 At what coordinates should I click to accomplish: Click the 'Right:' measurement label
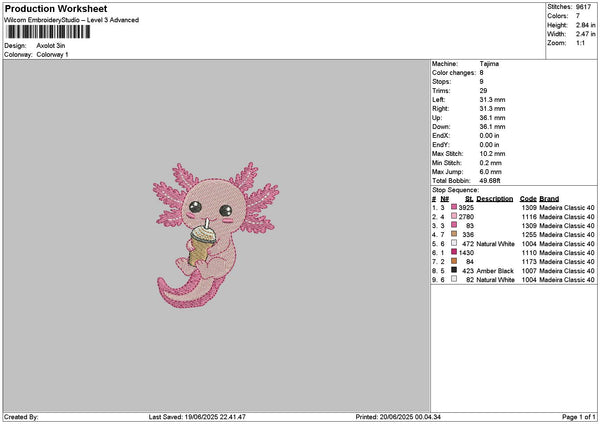[440, 109]
